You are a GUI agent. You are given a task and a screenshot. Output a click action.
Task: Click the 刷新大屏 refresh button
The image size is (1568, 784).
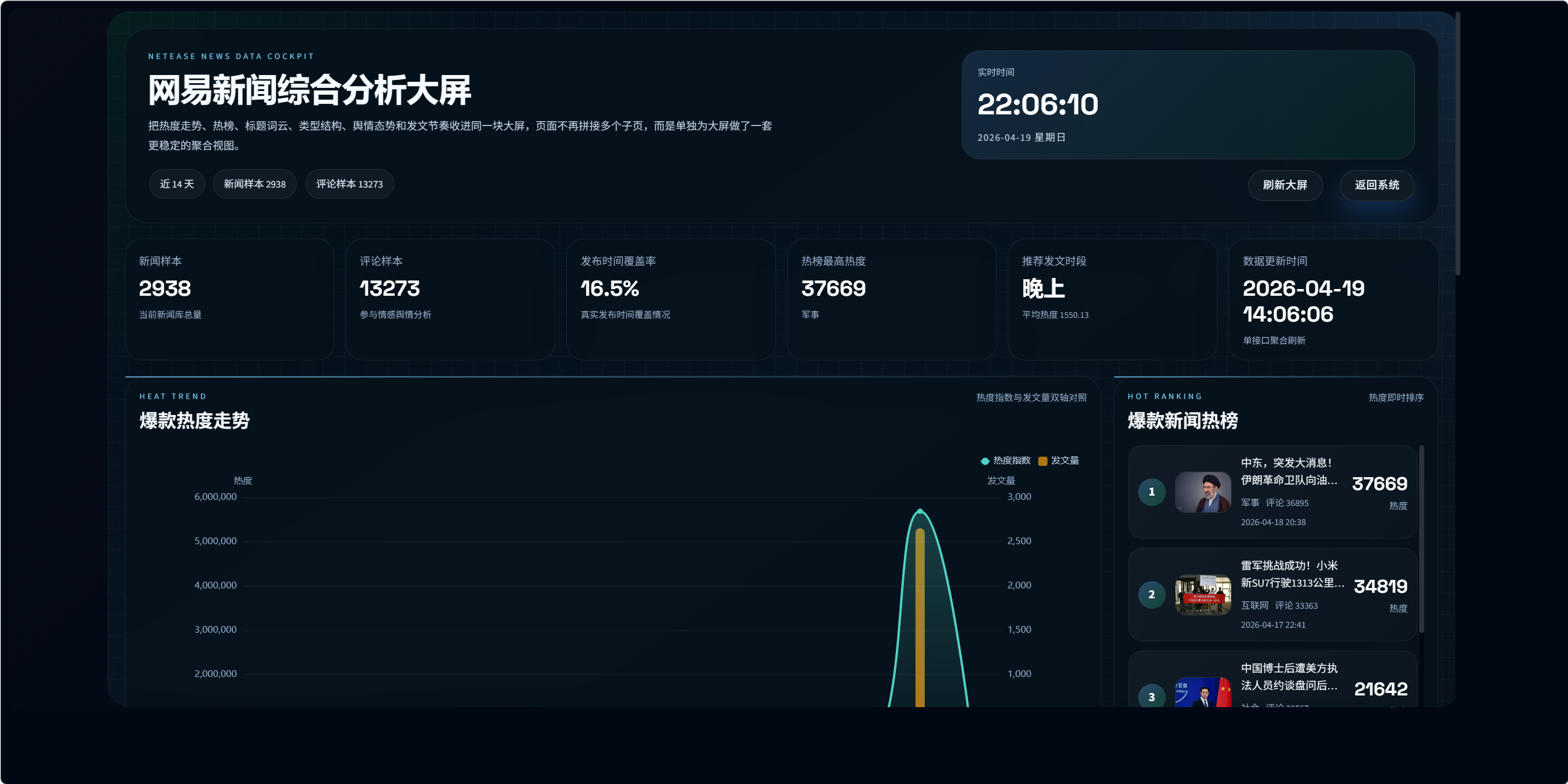(x=1285, y=185)
